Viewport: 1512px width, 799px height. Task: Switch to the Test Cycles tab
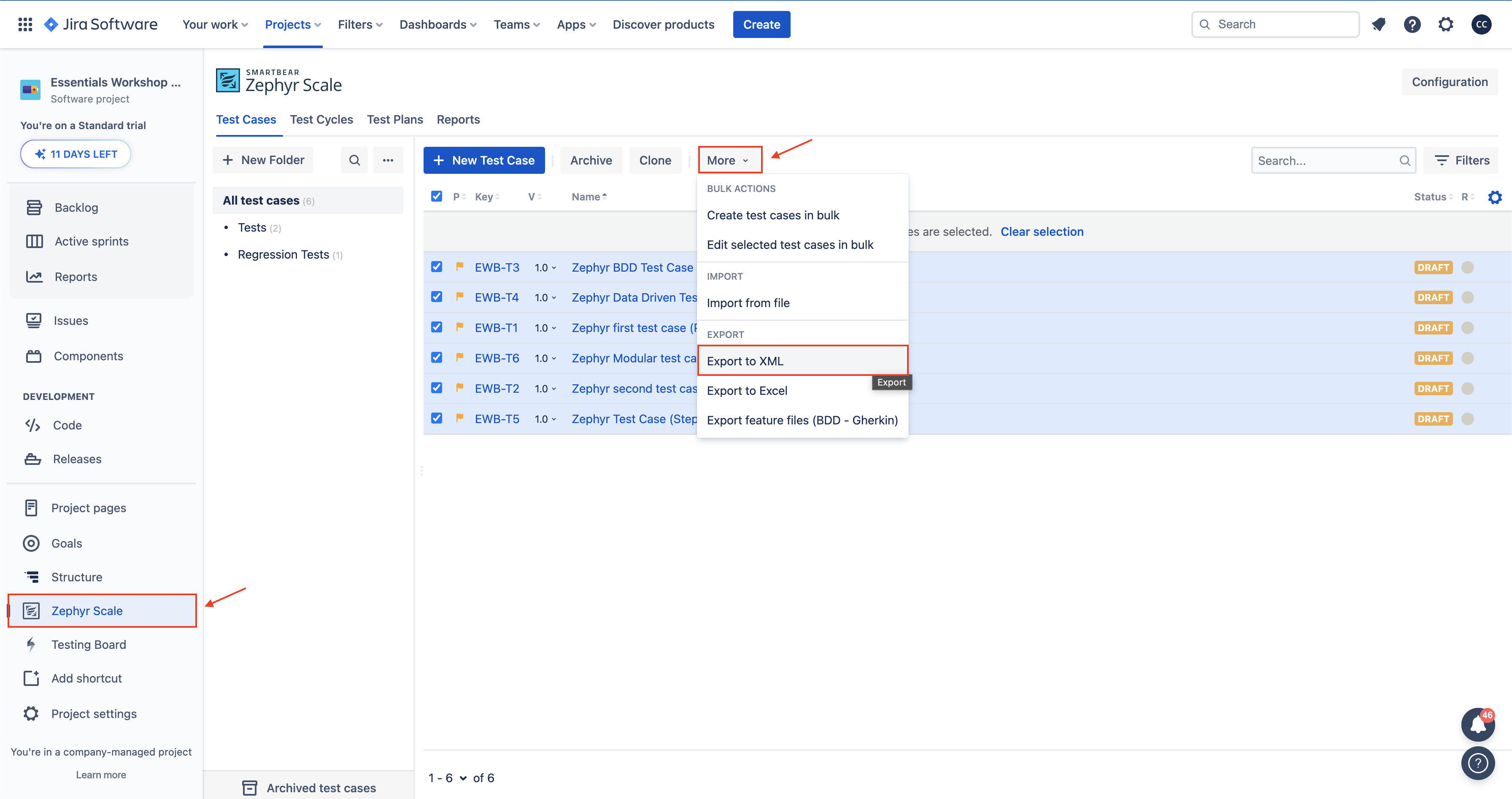321,119
